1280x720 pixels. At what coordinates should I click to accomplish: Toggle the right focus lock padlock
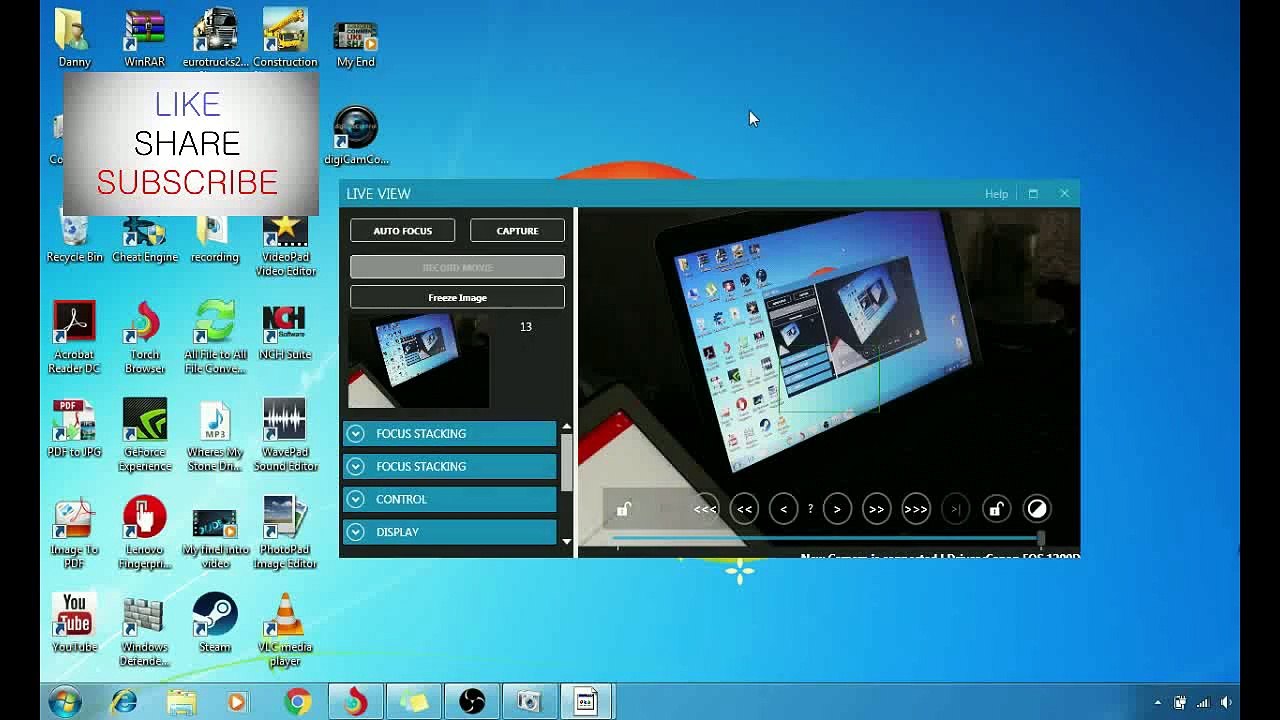(x=996, y=509)
